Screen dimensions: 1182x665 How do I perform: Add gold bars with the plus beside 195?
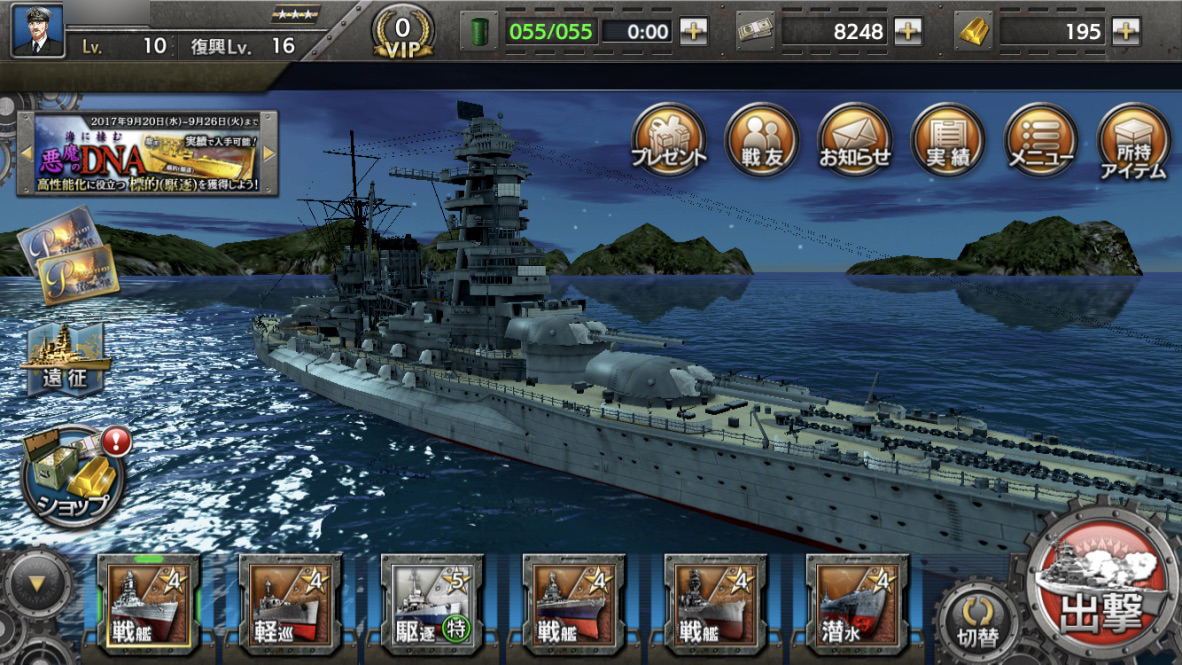1125,31
